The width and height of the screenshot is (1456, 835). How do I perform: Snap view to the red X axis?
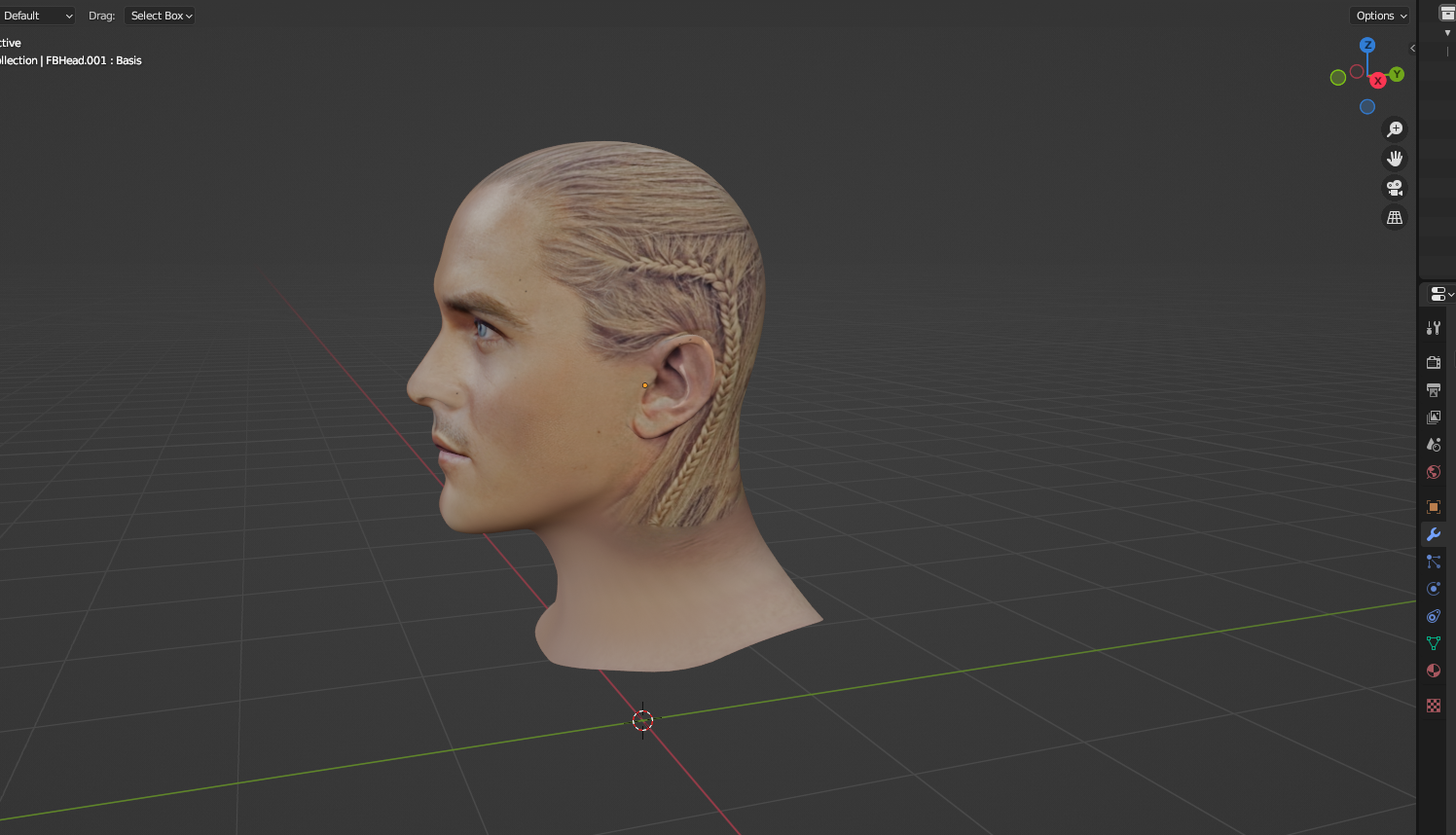click(1378, 81)
